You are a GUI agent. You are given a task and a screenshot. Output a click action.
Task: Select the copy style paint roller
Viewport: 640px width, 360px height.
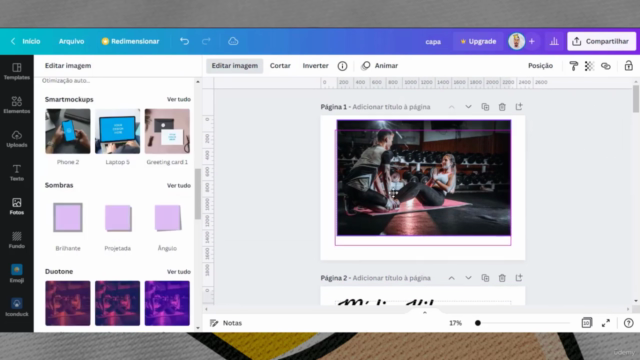(573, 66)
